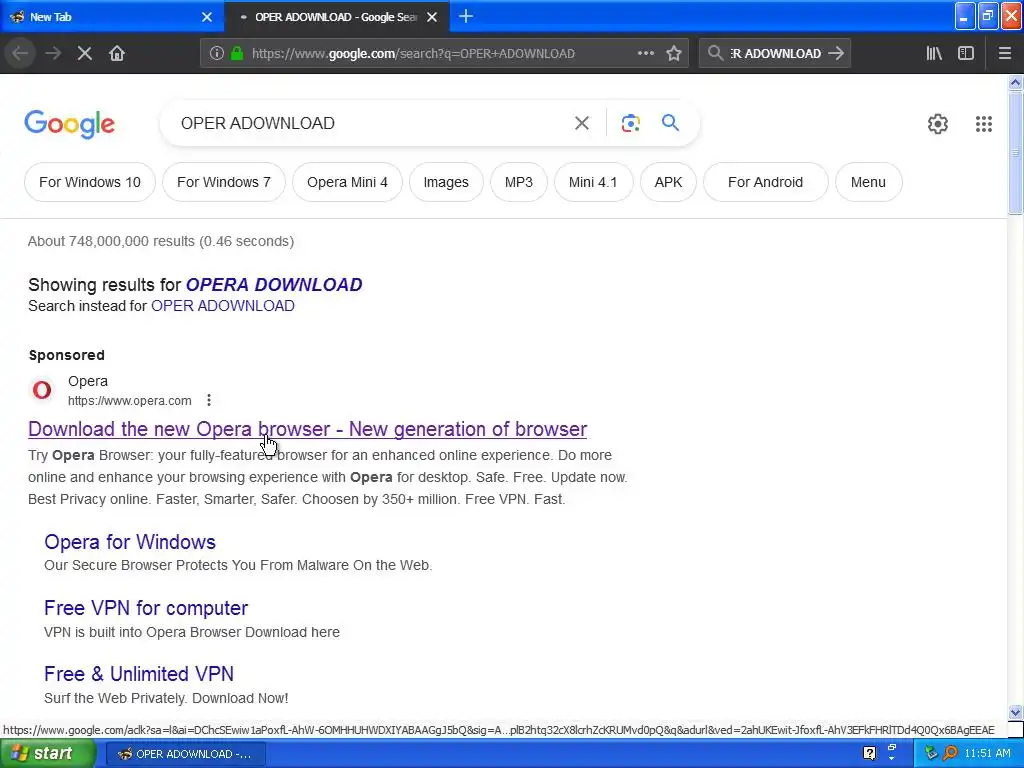Open Google quick settings gear
Image resolution: width=1024 pixels, height=768 pixels.
[938, 123]
